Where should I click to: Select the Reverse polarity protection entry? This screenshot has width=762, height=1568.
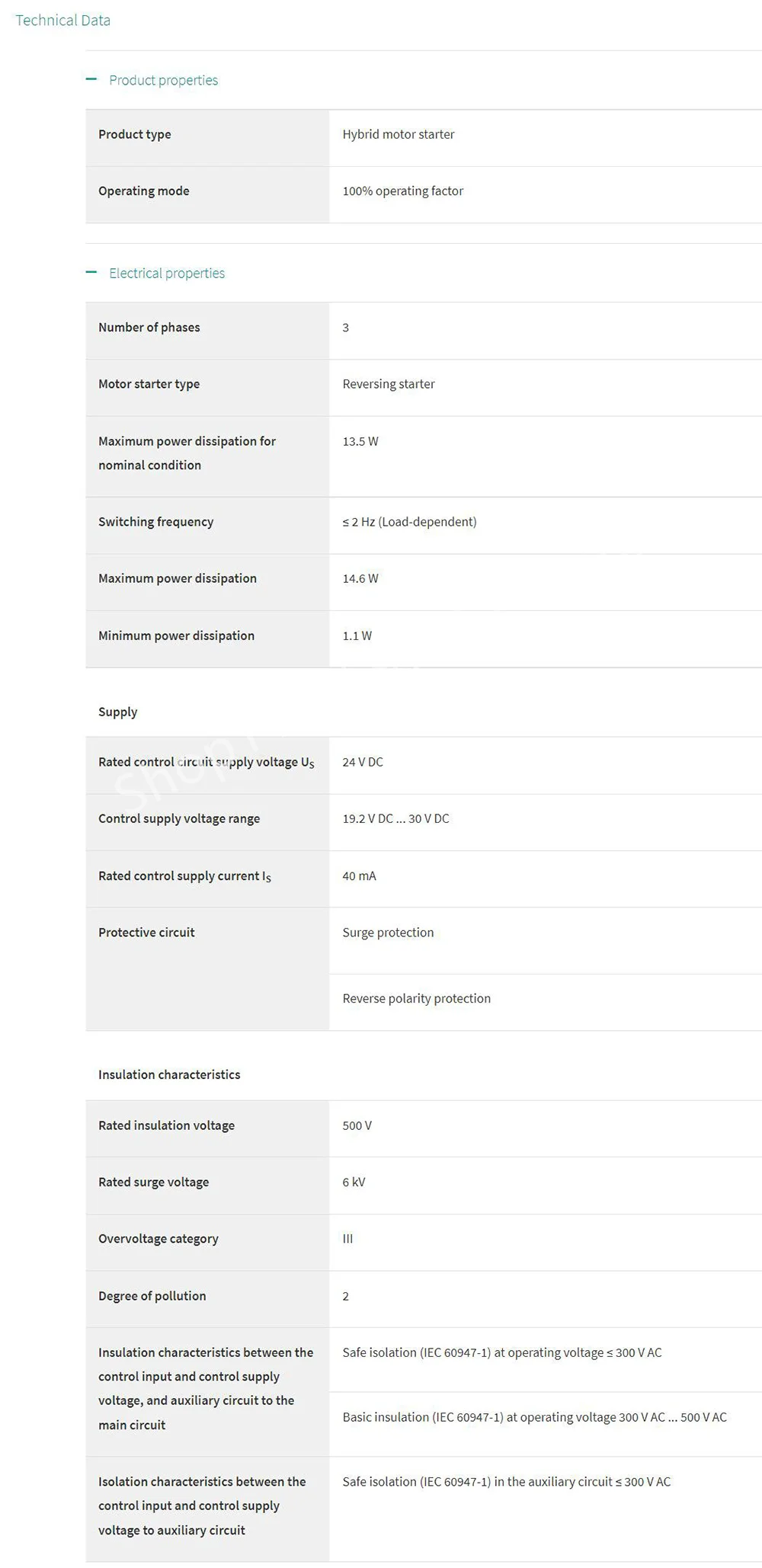416,998
